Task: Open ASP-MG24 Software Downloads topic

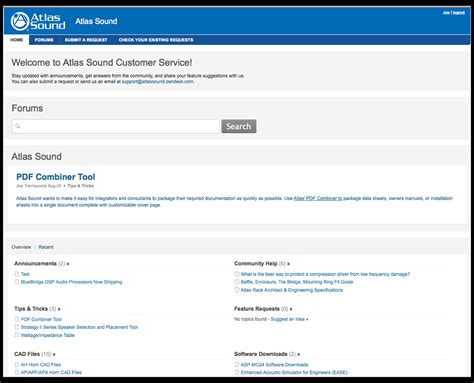Action: tap(274, 364)
